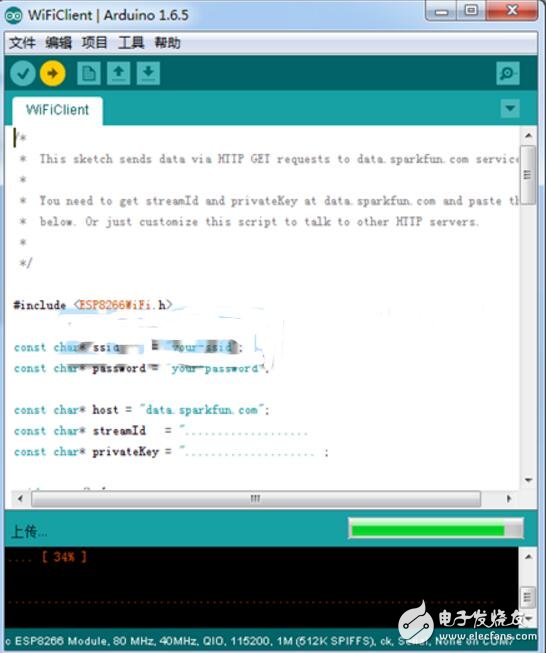Open the 编辑 menu
The height and width of the screenshot is (653, 546).
58,42
